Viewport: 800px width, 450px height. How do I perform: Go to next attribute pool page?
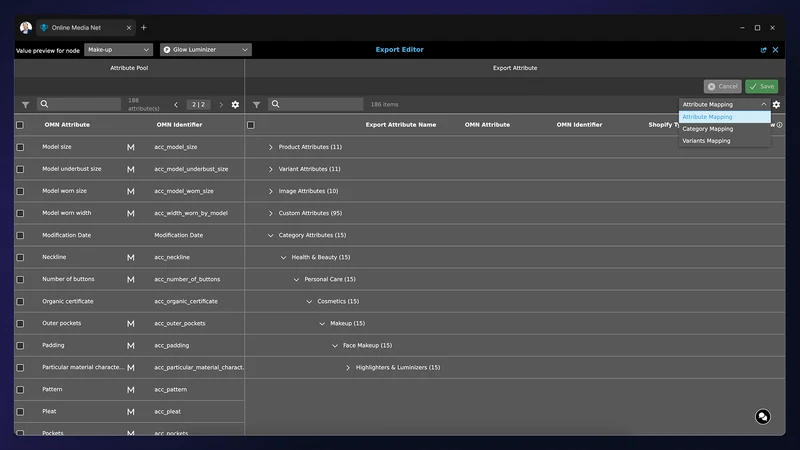coord(221,105)
